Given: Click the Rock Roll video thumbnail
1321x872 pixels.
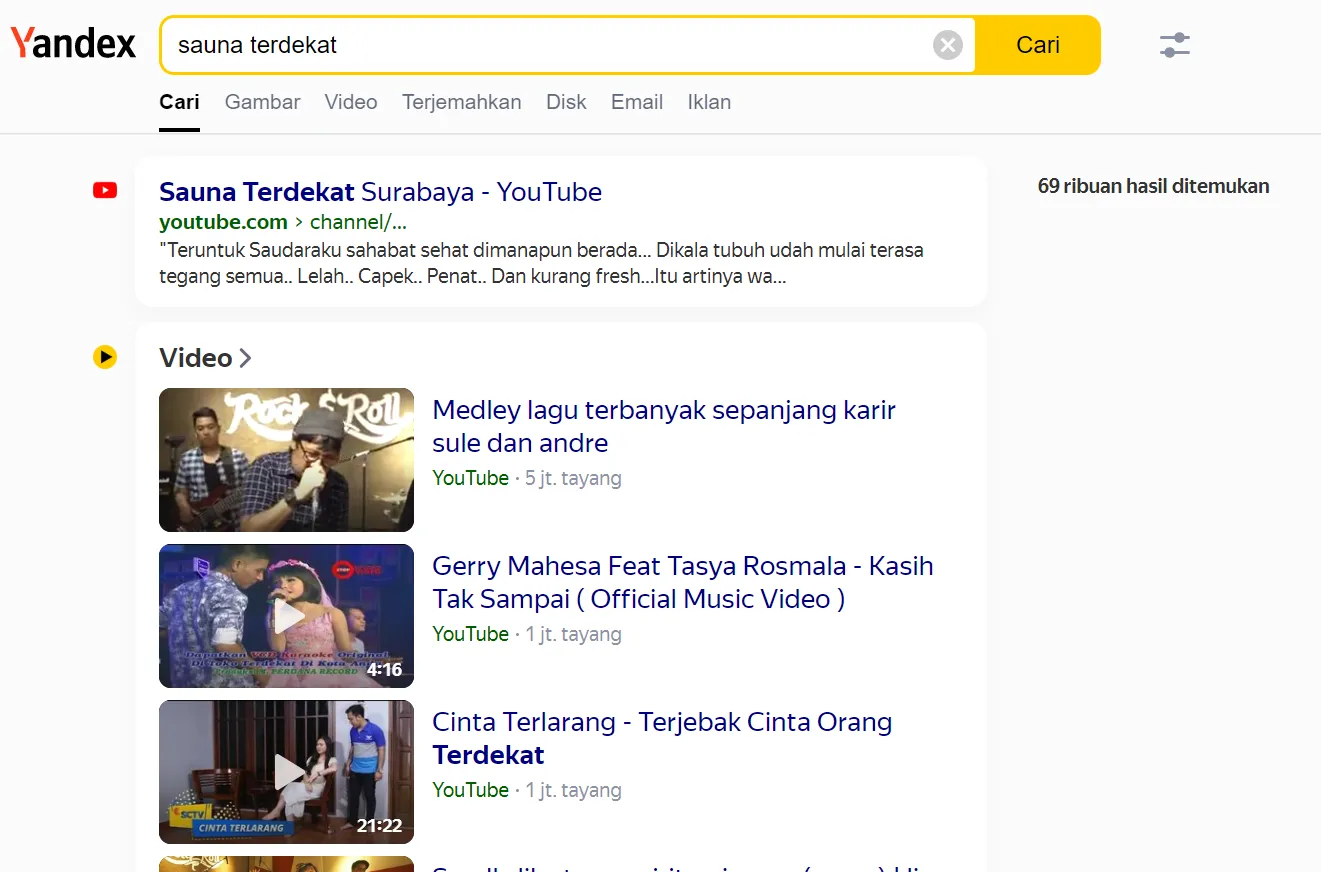Looking at the screenshot, I should click(x=286, y=459).
